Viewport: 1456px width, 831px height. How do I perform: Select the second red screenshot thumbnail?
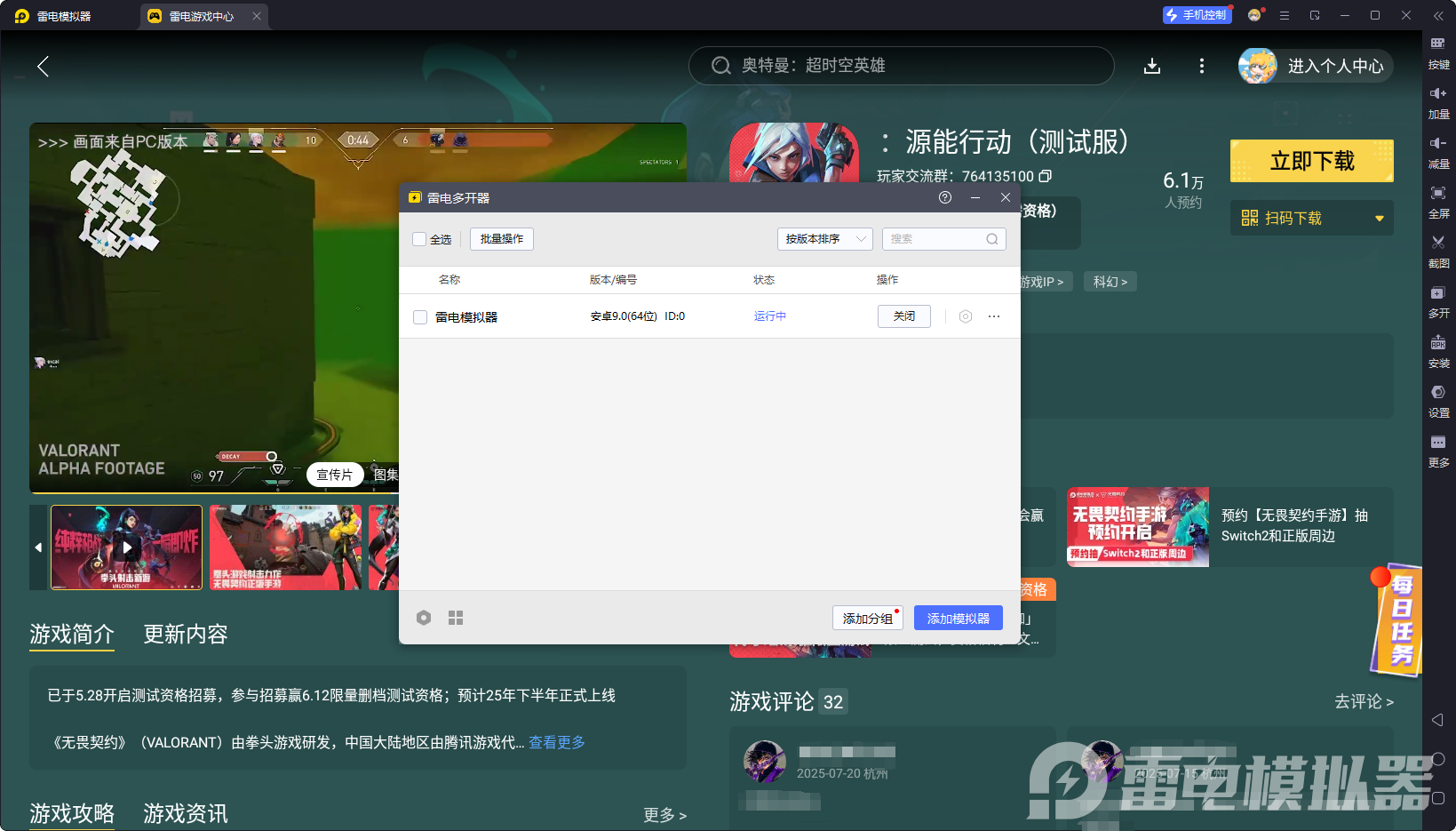click(x=285, y=547)
